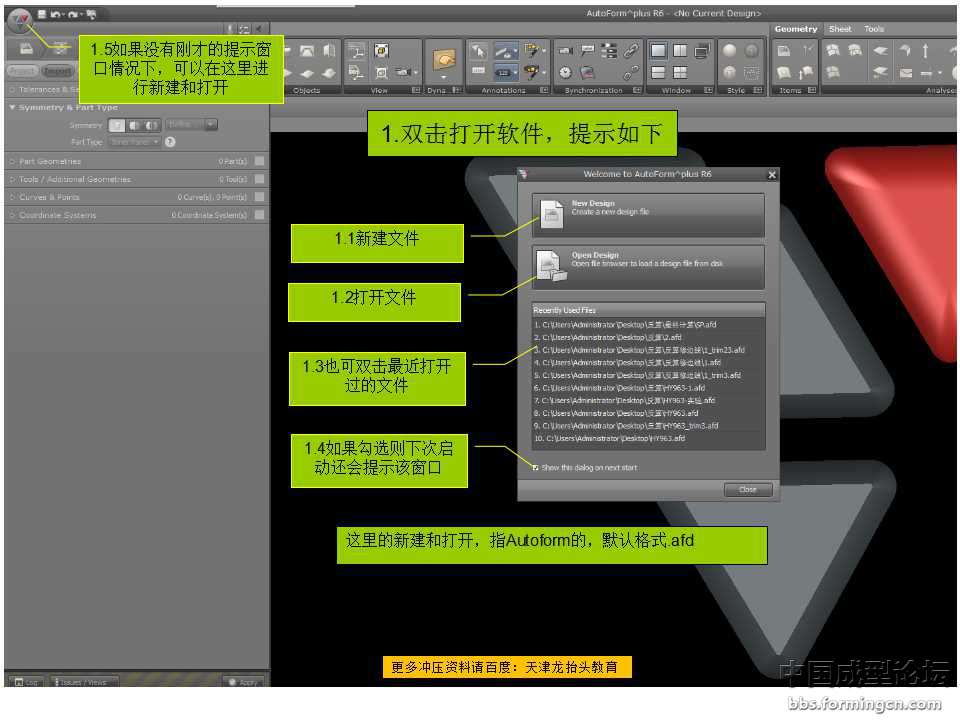The image size is (960, 720).
Task: Collapse the Symmetry & Part Type section
Action: (12, 107)
